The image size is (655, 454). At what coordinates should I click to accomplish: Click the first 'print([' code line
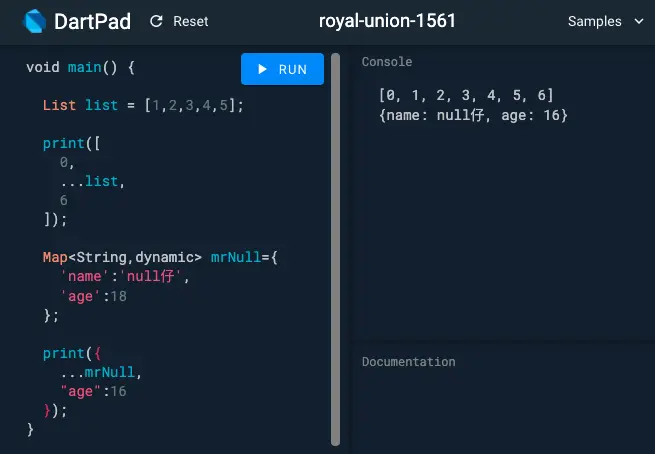pyautogui.click(x=71, y=143)
